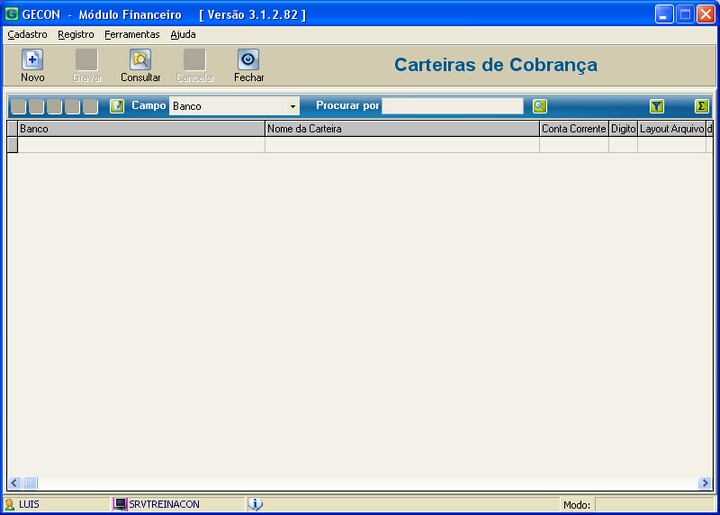Image resolution: width=720 pixels, height=515 pixels.
Task: Open the Registro menu
Action: pos(76,34)
